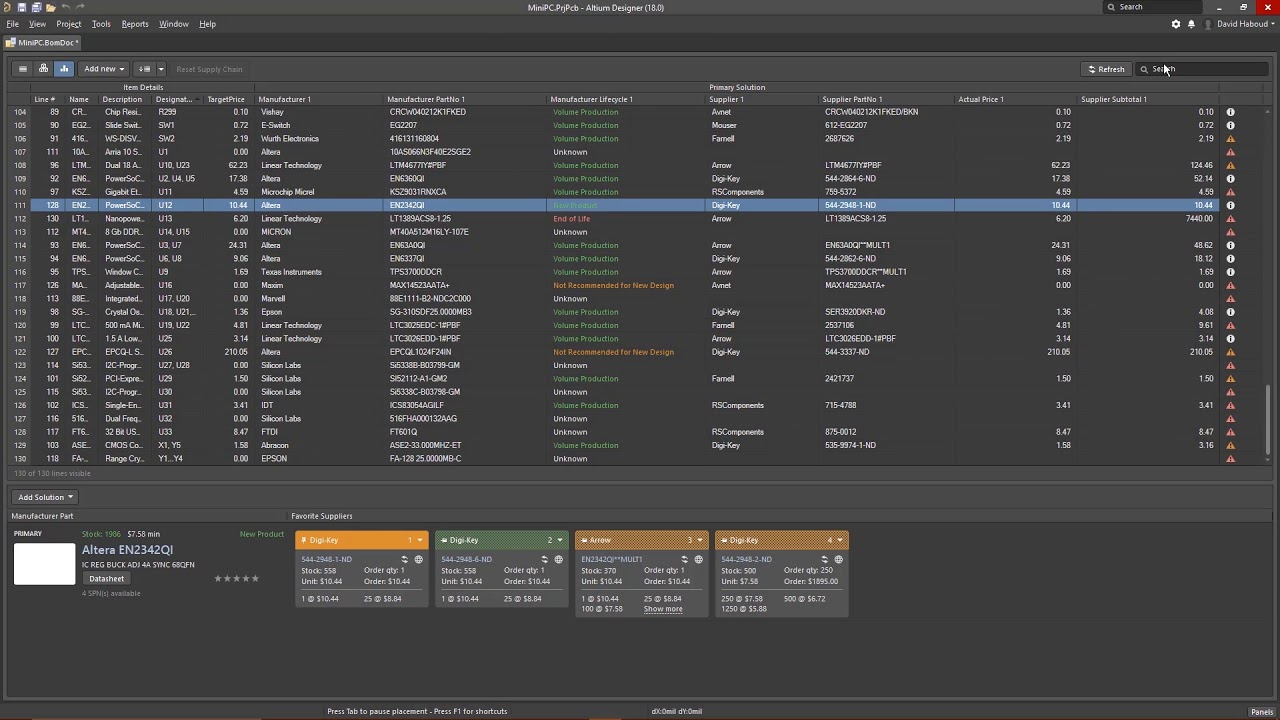Click the Reset Supply Chain button
The image size is (1280, 720).
[209, 69]
